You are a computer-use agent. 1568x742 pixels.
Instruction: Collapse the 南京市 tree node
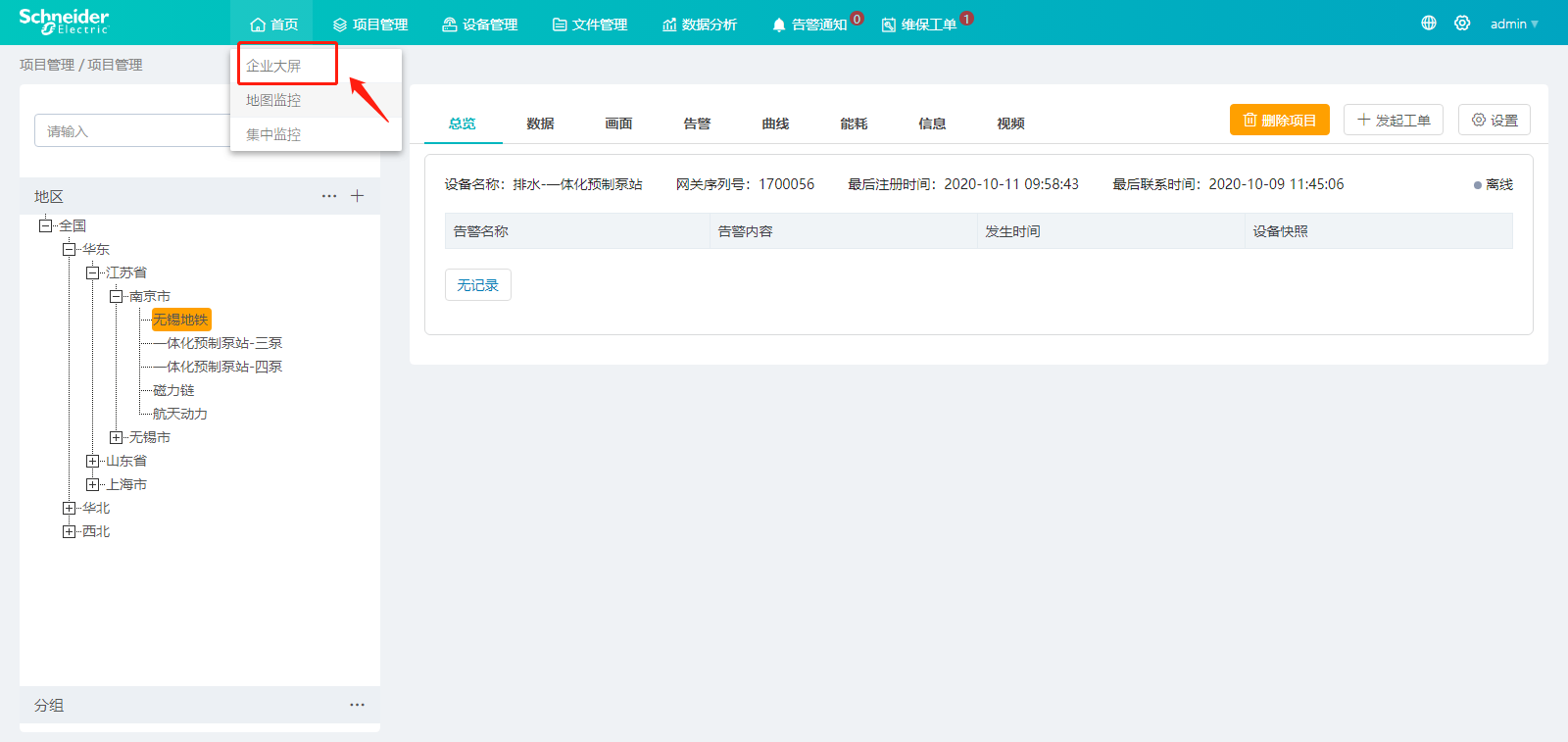click(x=116, y=296)
